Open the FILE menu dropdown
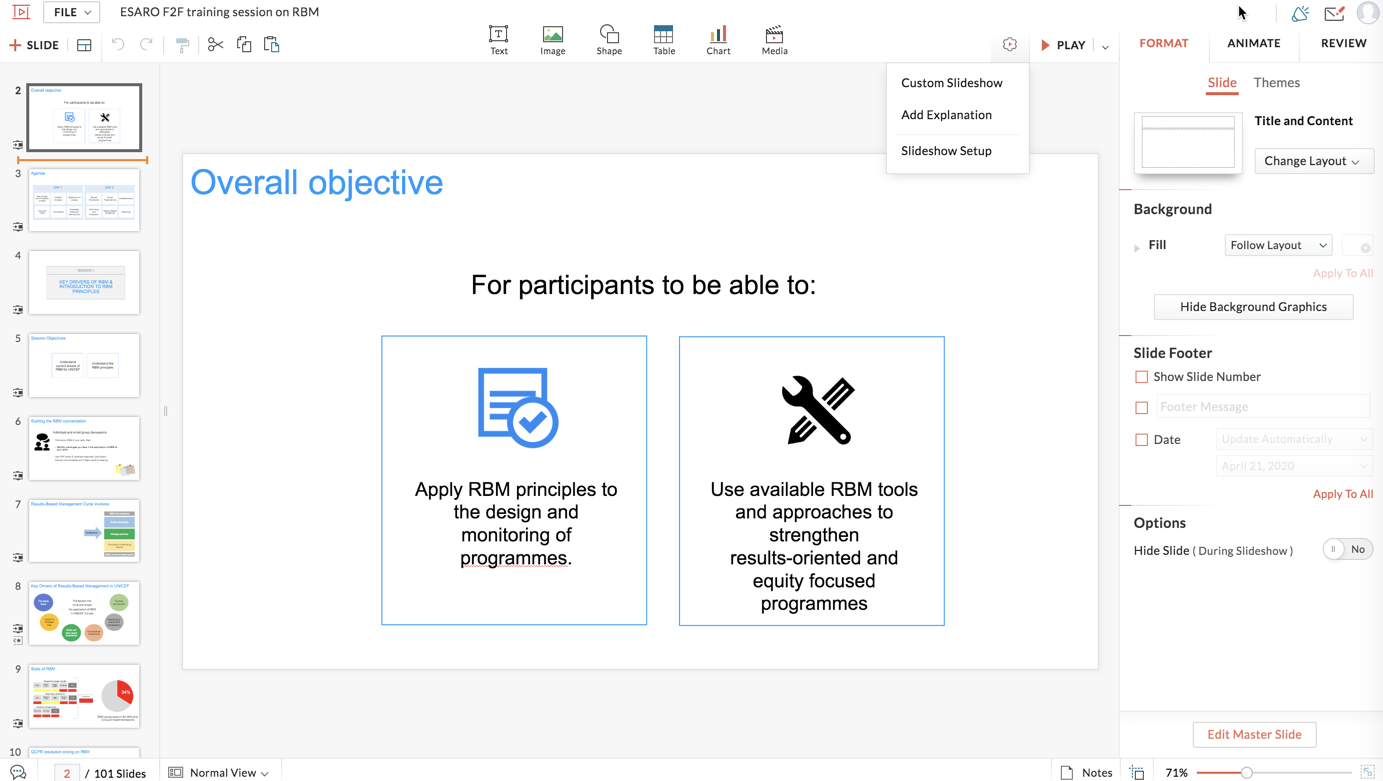This screenshot has height=781, width=1383. 71,12
